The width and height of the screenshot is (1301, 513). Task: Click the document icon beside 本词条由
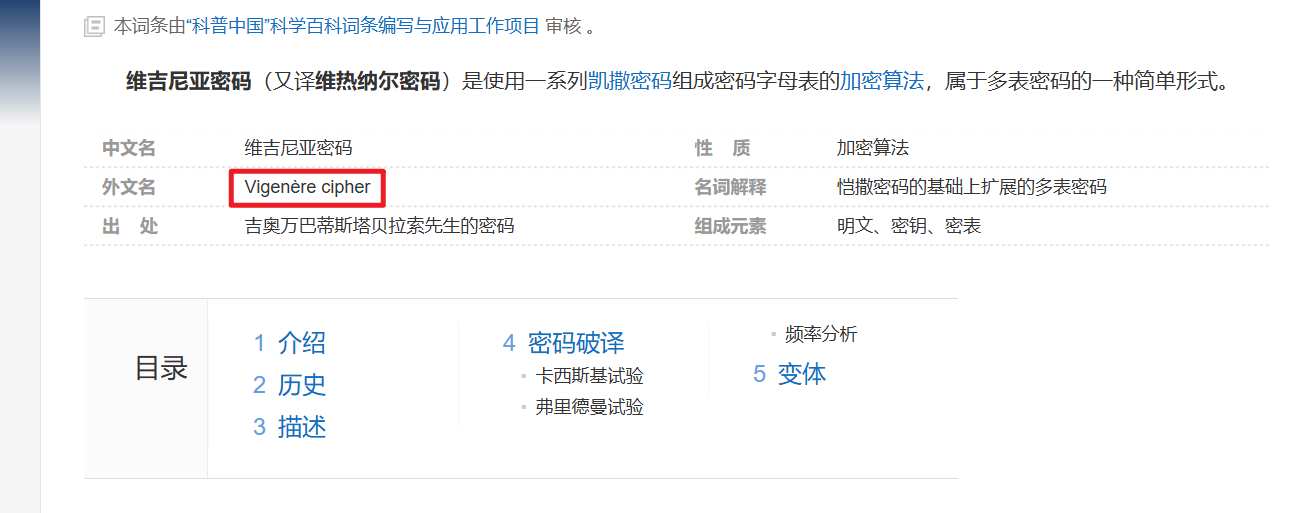pyautogui.click(x=94, y=27)
